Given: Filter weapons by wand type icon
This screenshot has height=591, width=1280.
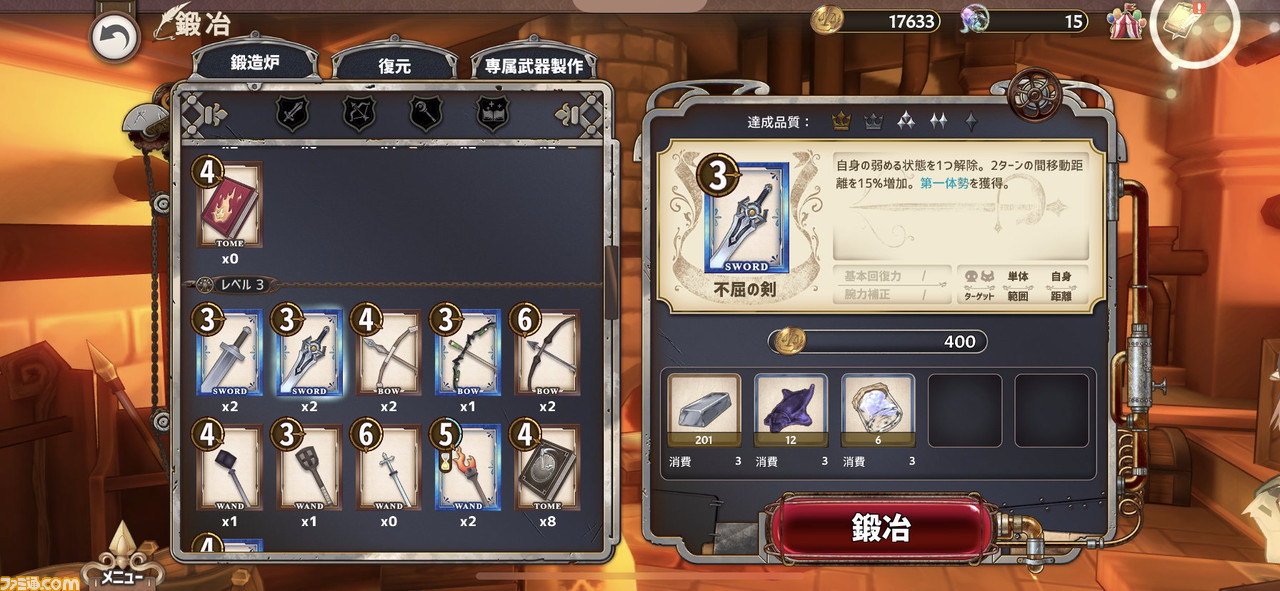Looking at the screenshot, I should [x=425, y=114].
